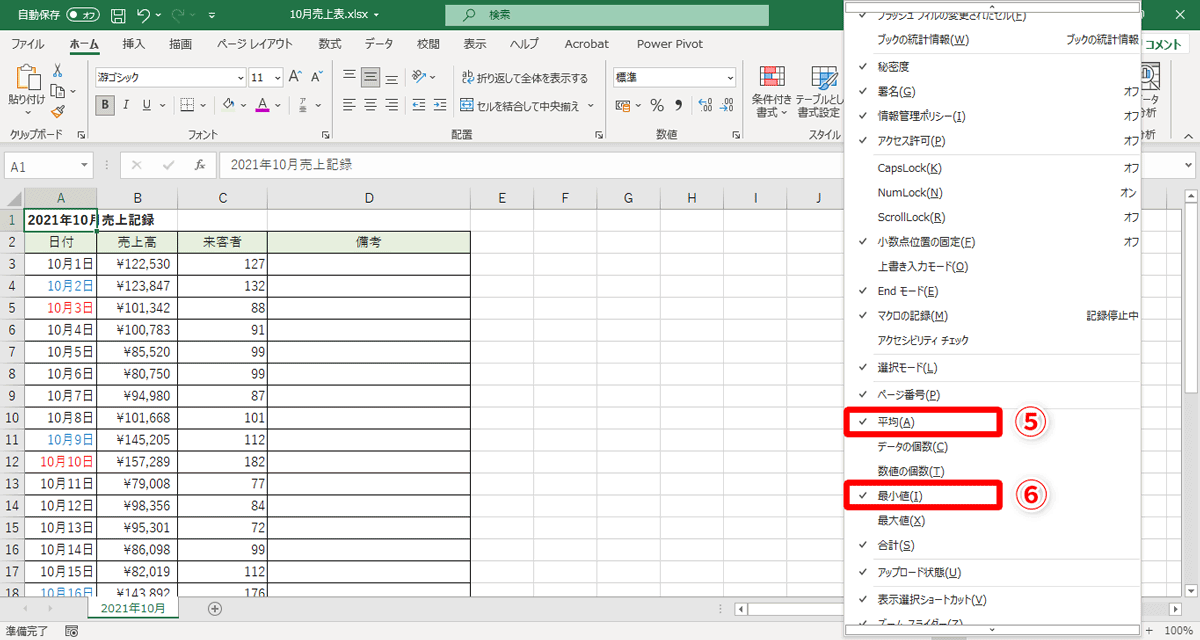1200x640 pixels.
Task: Click the Middle Align icon
Action: [370, 77]
